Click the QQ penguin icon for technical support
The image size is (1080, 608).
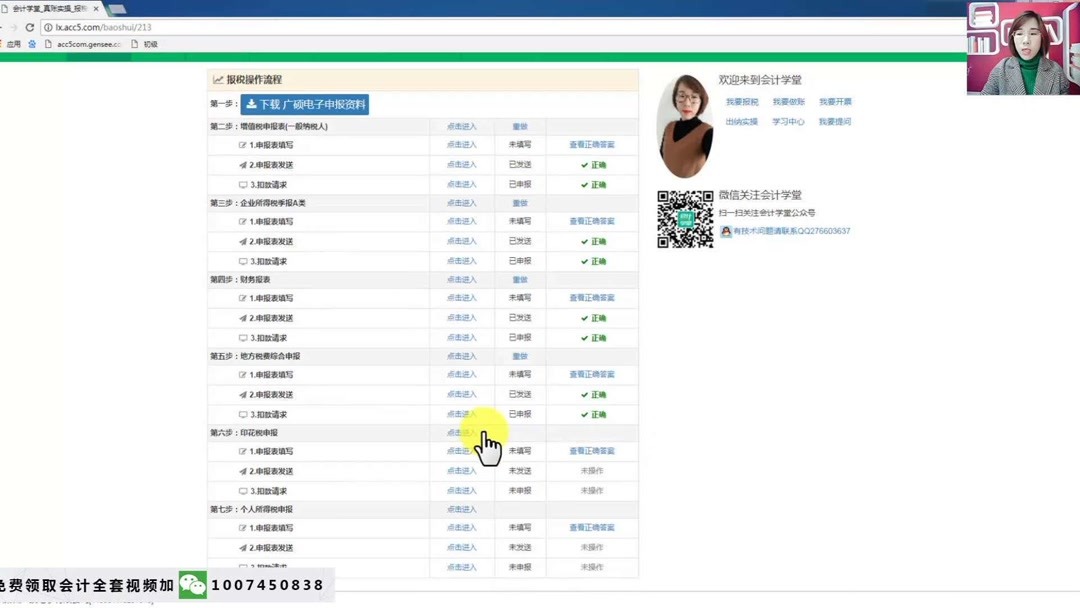[726, 231]
